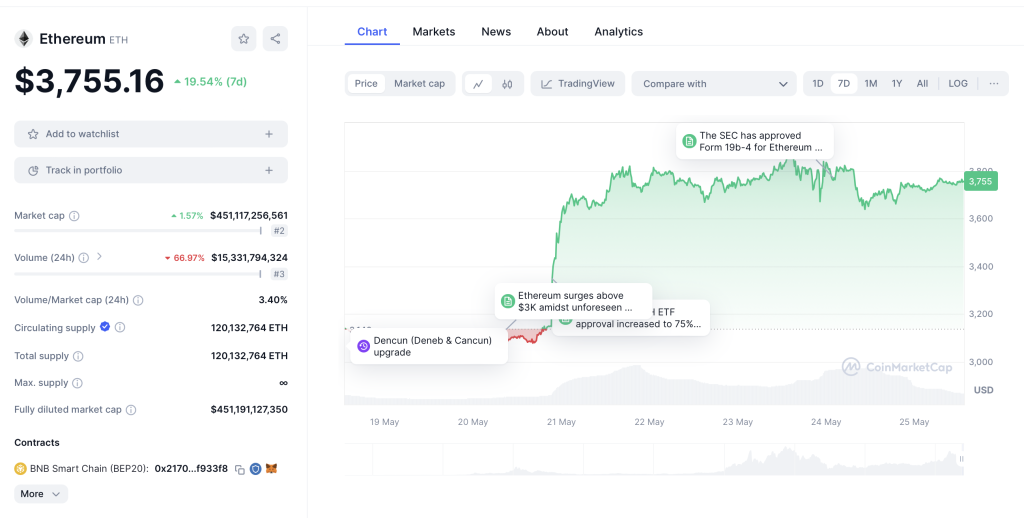
Task: Open TradingView chart
Action: (577, 84)
